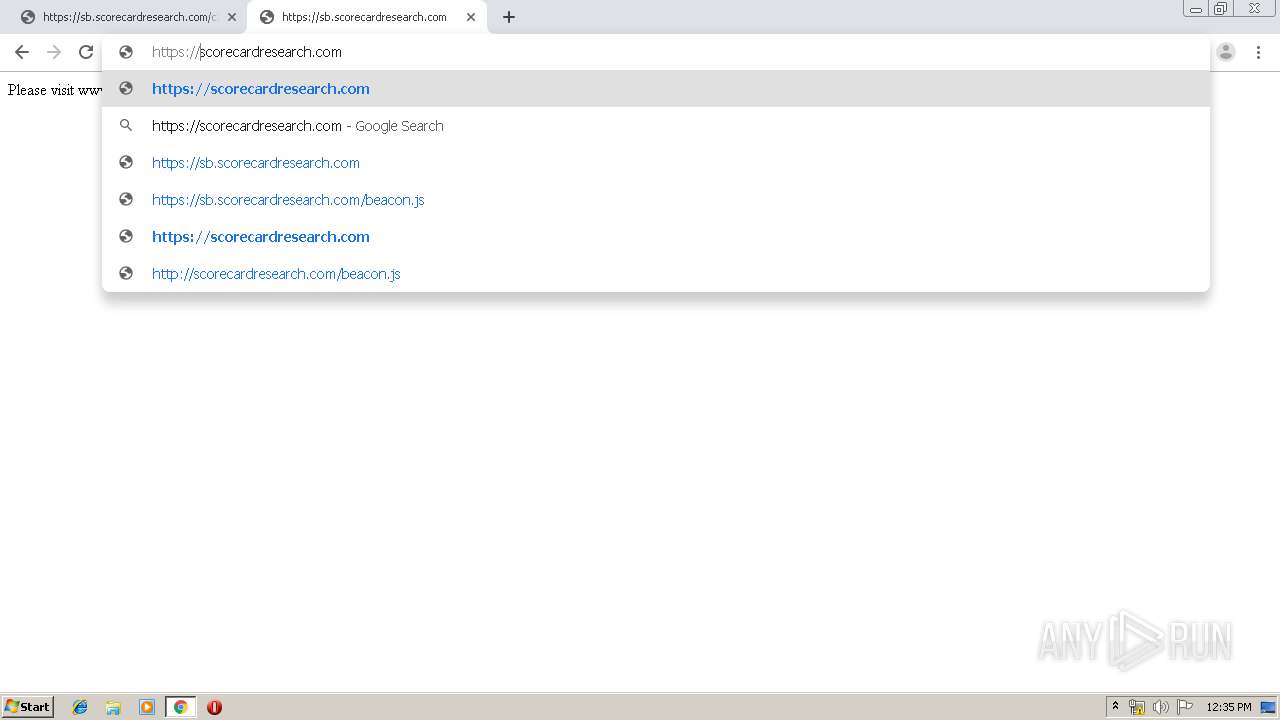Choose the highlighted https://scorecardresearch.com suggestion

click(x=656, y=89)
